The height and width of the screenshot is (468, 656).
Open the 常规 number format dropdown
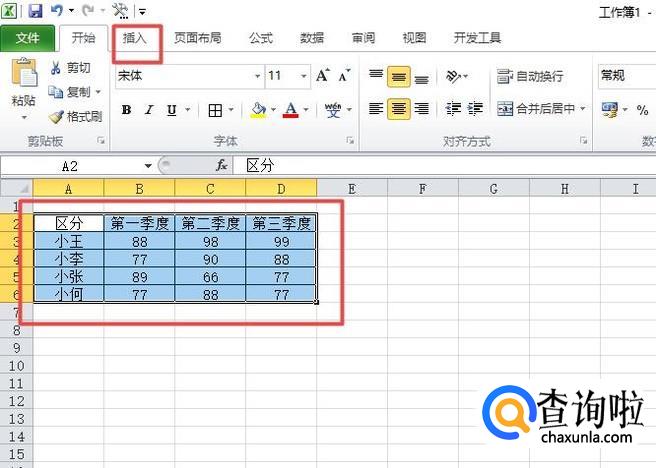pos(627,76)
